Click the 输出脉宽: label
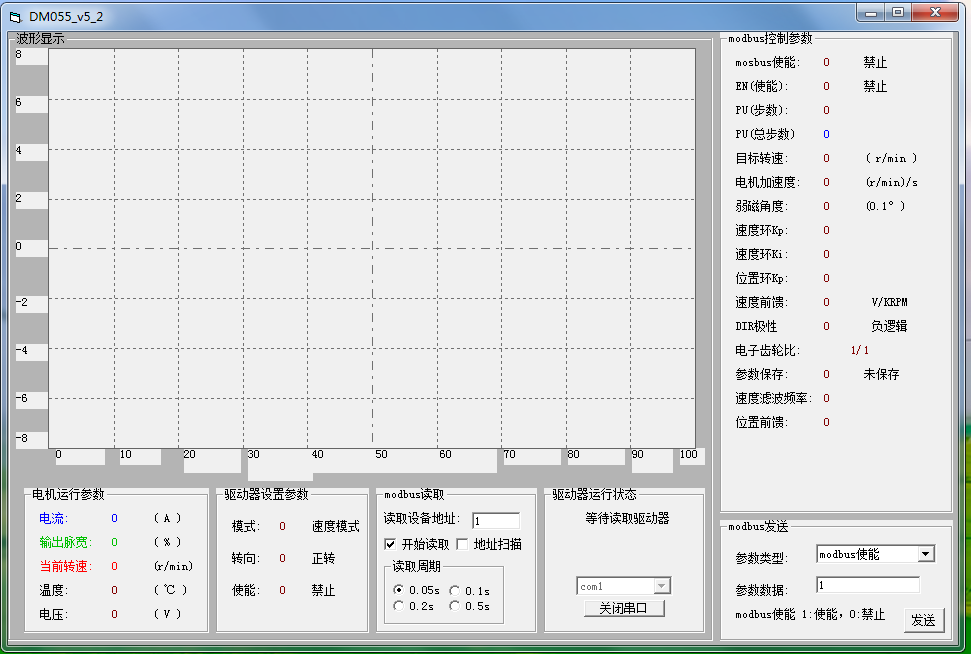 coord(66,543)
